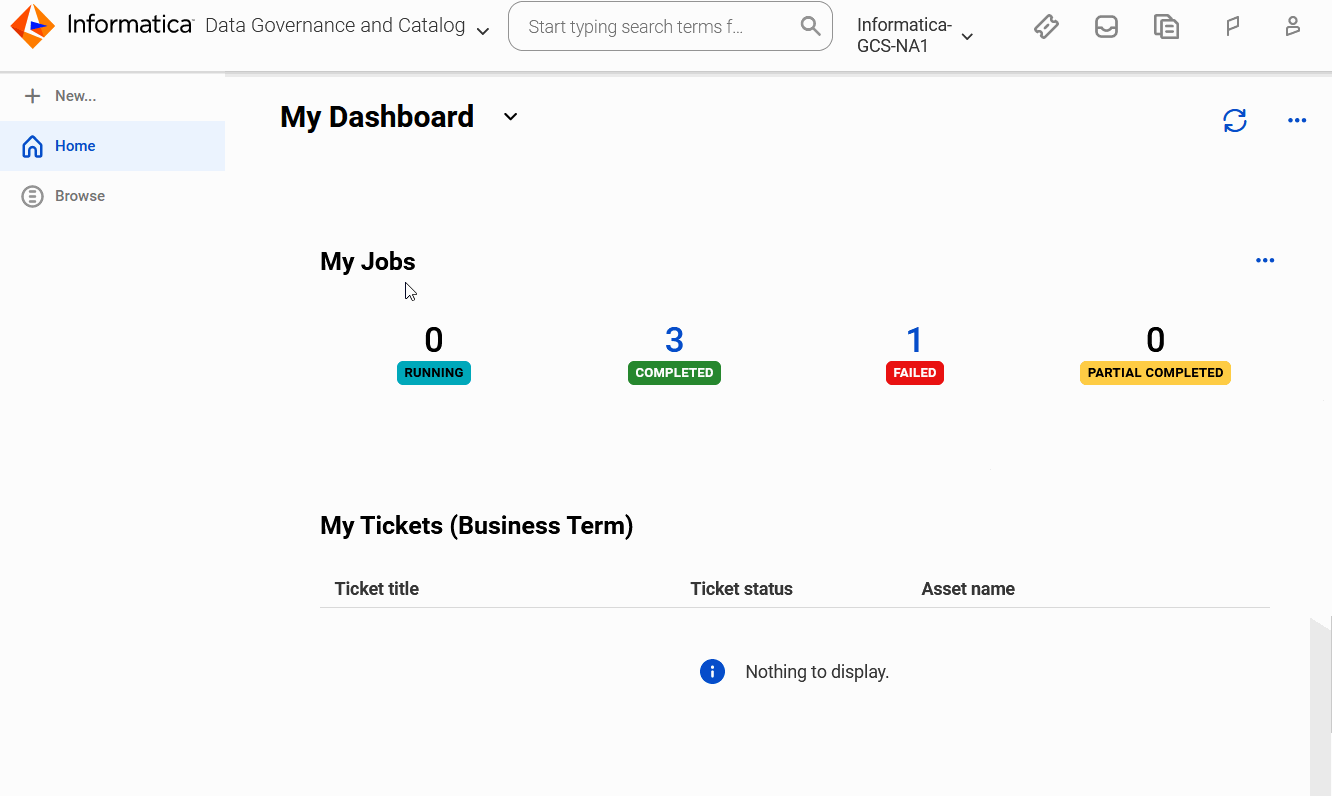Screen dimensions: 1332x796
Task: Click into the search terms field
Action: (660, 26)
